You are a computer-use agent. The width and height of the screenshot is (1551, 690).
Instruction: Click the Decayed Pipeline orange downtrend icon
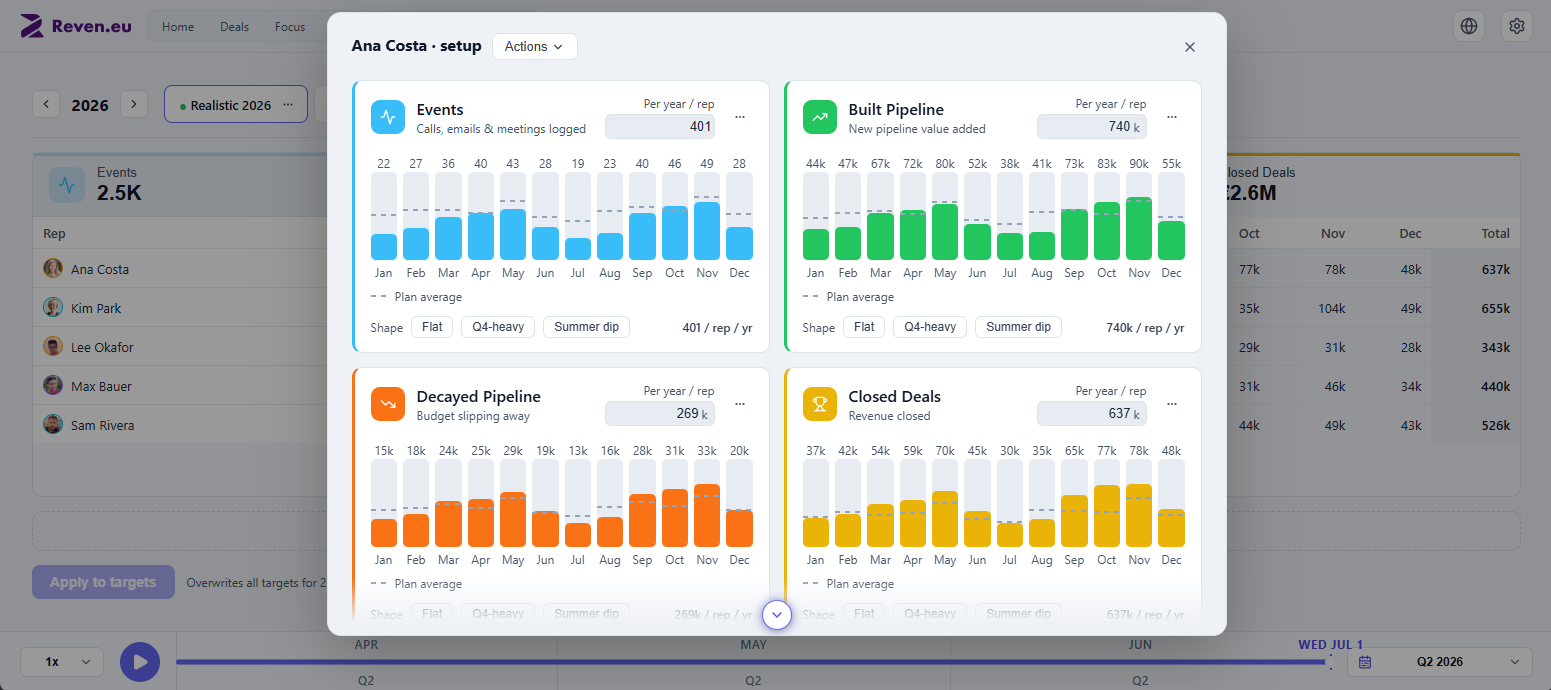pos(388,404)
